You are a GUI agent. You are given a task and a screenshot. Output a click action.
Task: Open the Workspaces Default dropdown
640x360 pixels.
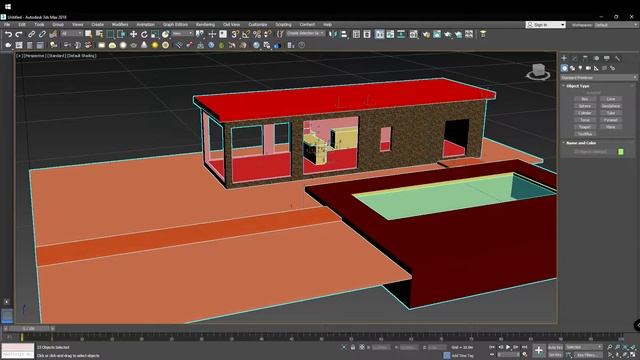coord(615,25)
